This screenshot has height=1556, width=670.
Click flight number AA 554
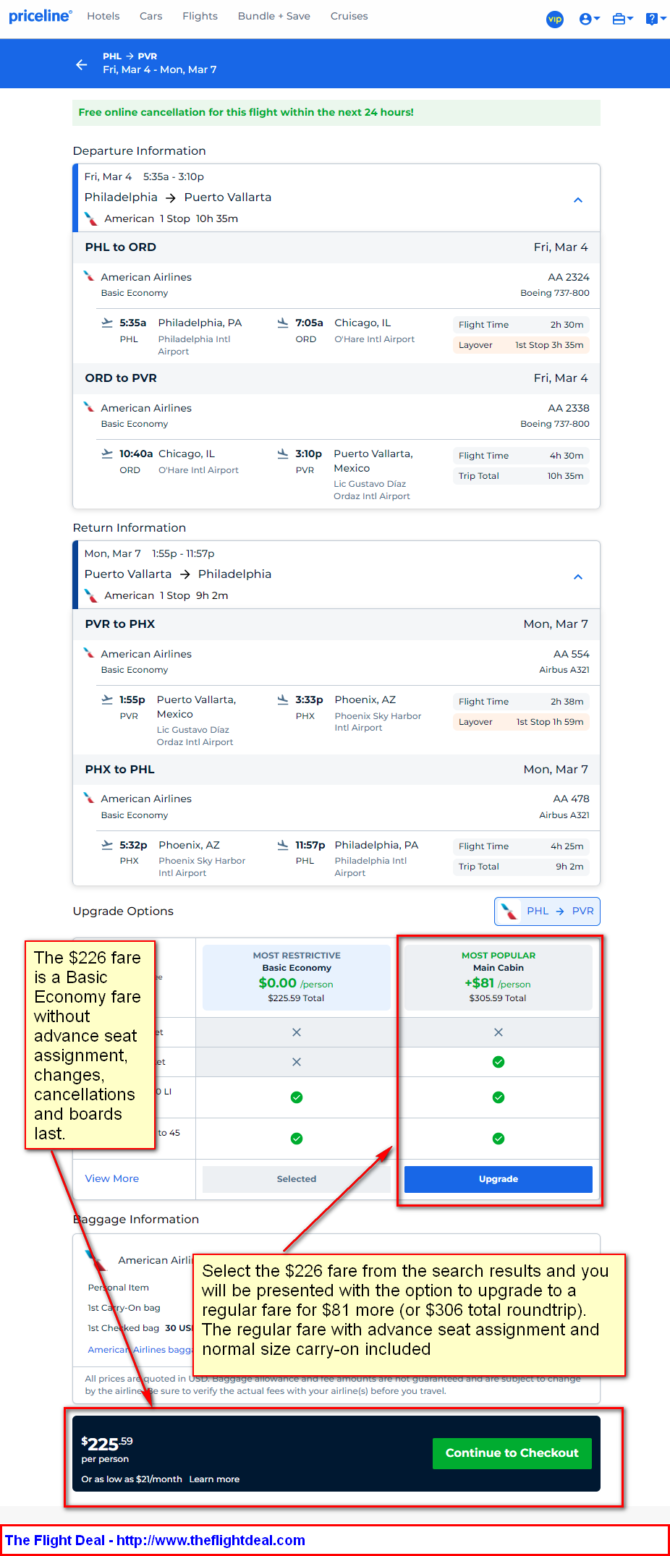[x=574, y=654]
